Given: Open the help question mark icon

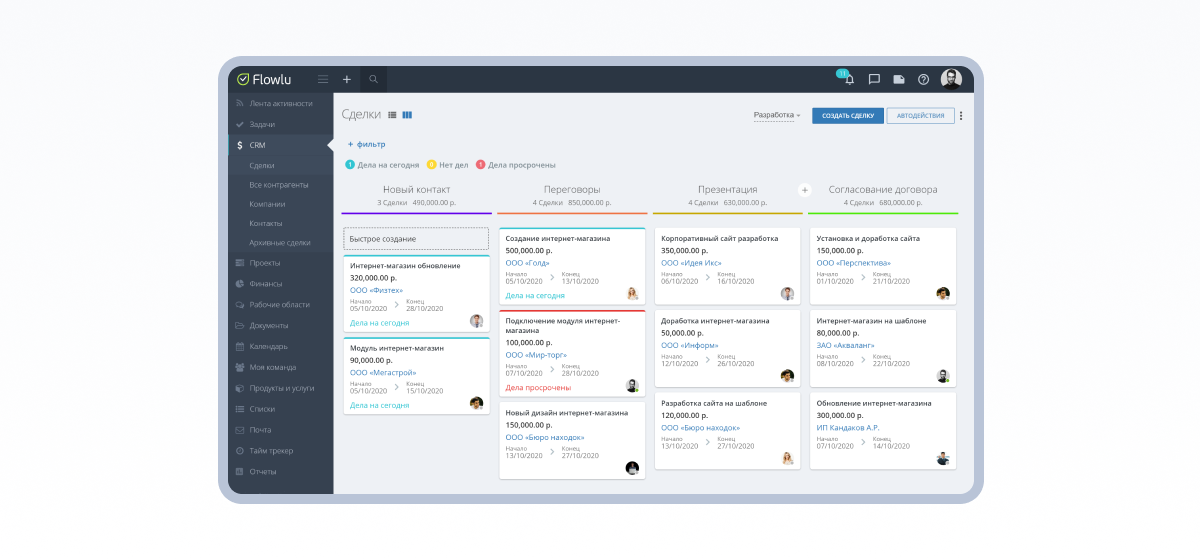Looking at the screenshot, I should pyautogui.click(x=923, y=79).
